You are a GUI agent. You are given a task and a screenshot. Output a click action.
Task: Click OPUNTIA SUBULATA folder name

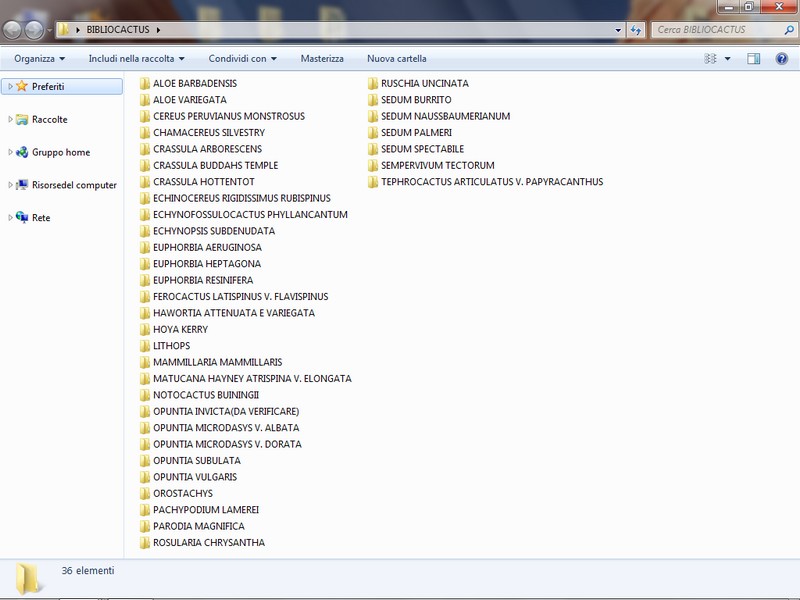tap(197, 460)
